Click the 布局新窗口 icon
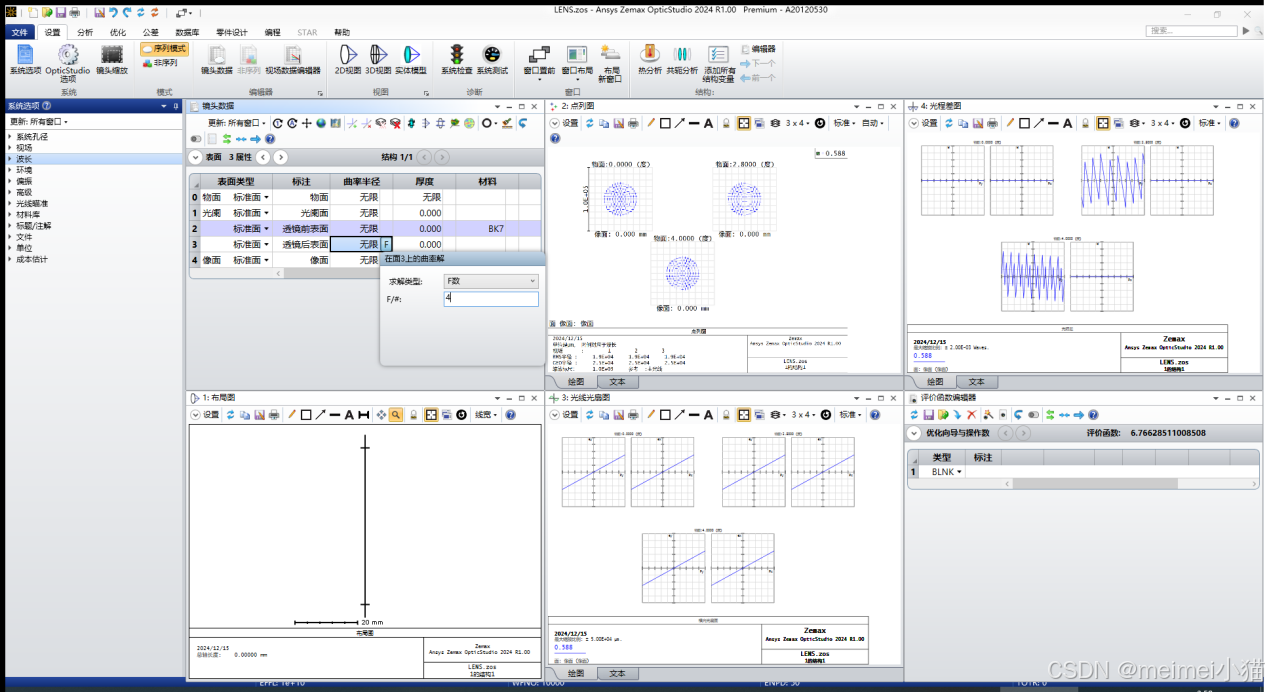1269x692 pixels. point(612,63)
